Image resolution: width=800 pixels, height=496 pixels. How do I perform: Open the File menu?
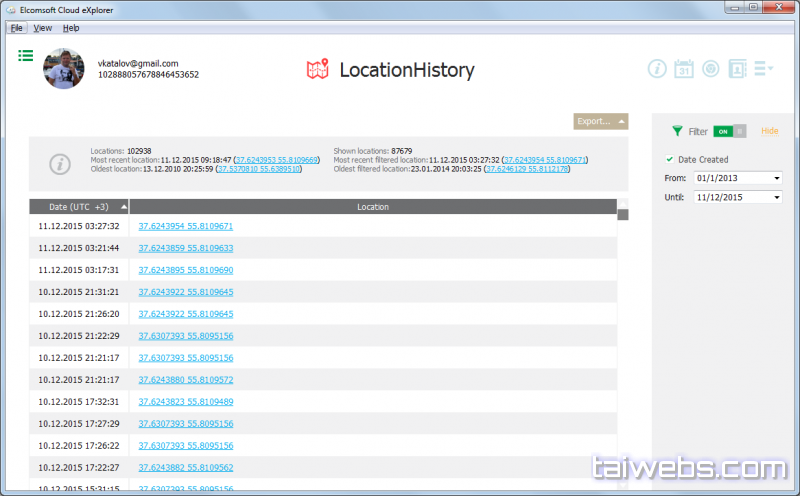[17, 28]
